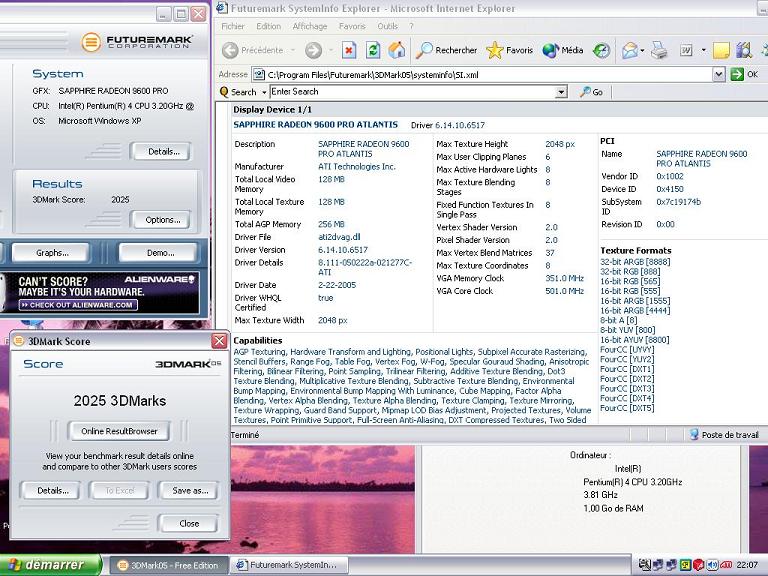This screenshot has width=768, height=576.
Task: Click the 32-bit ARGB [8888] texture format
Action: point(635,262)
